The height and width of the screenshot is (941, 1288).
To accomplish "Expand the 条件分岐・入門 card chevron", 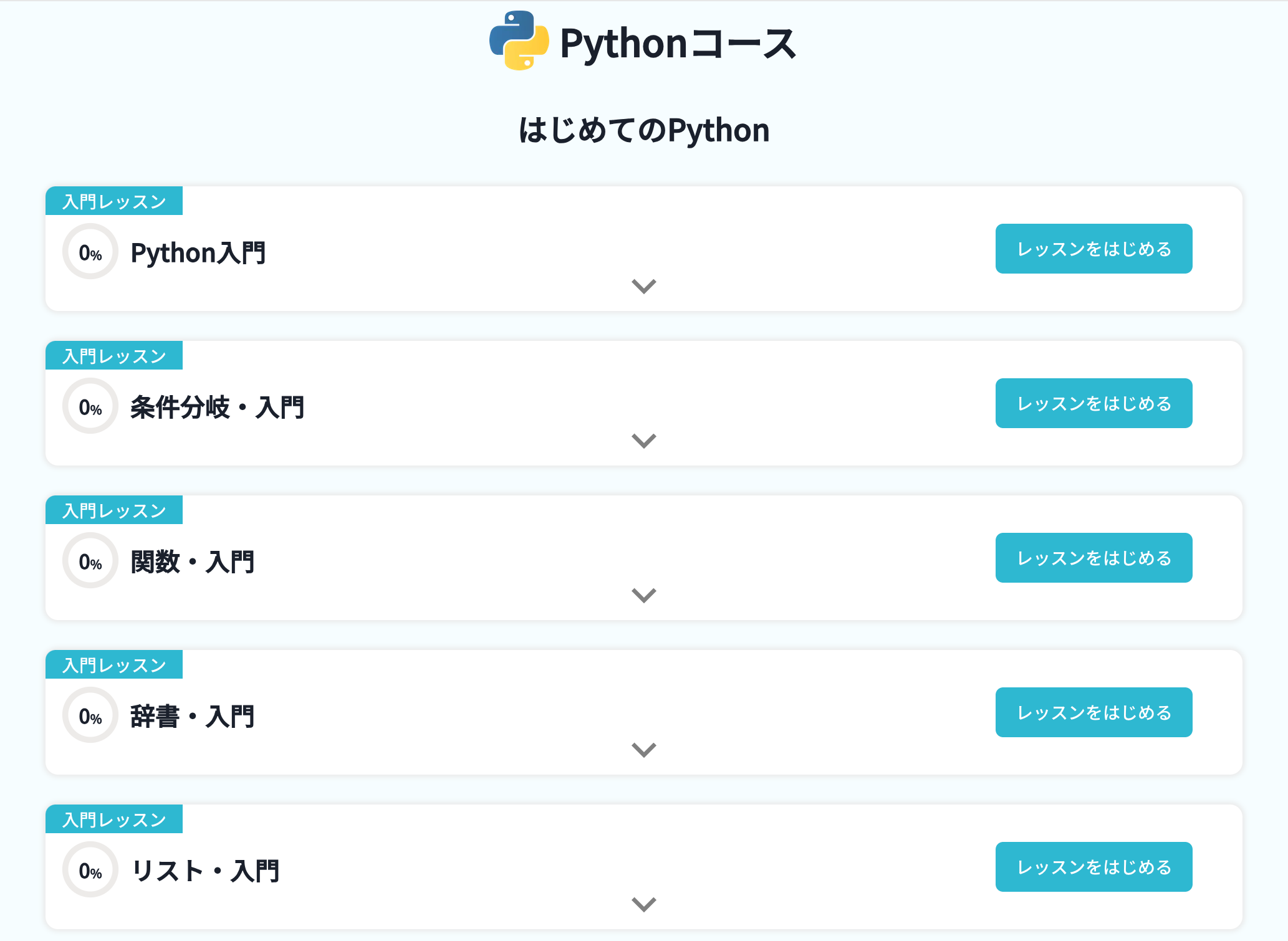I will pos(643,441).
